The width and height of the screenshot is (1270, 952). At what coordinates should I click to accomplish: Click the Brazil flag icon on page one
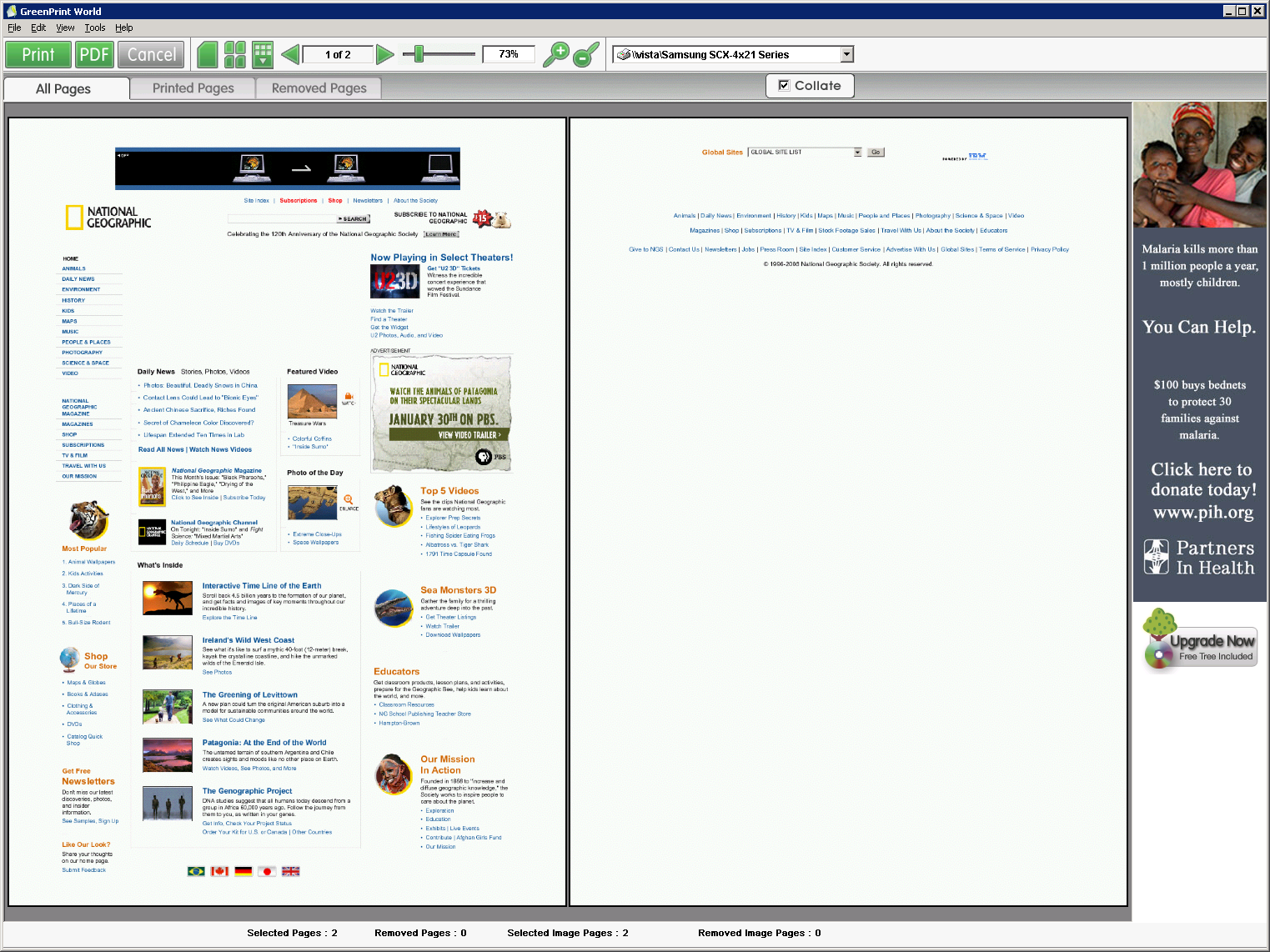coord(196,871)
